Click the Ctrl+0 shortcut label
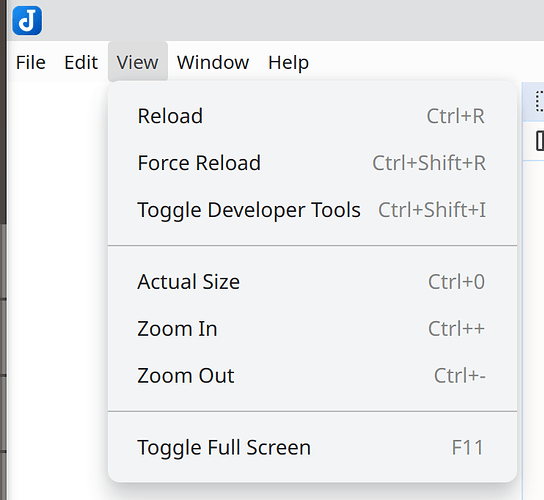Image resolution: width=544 pixels, height=500 pixels. pos(456,281)
